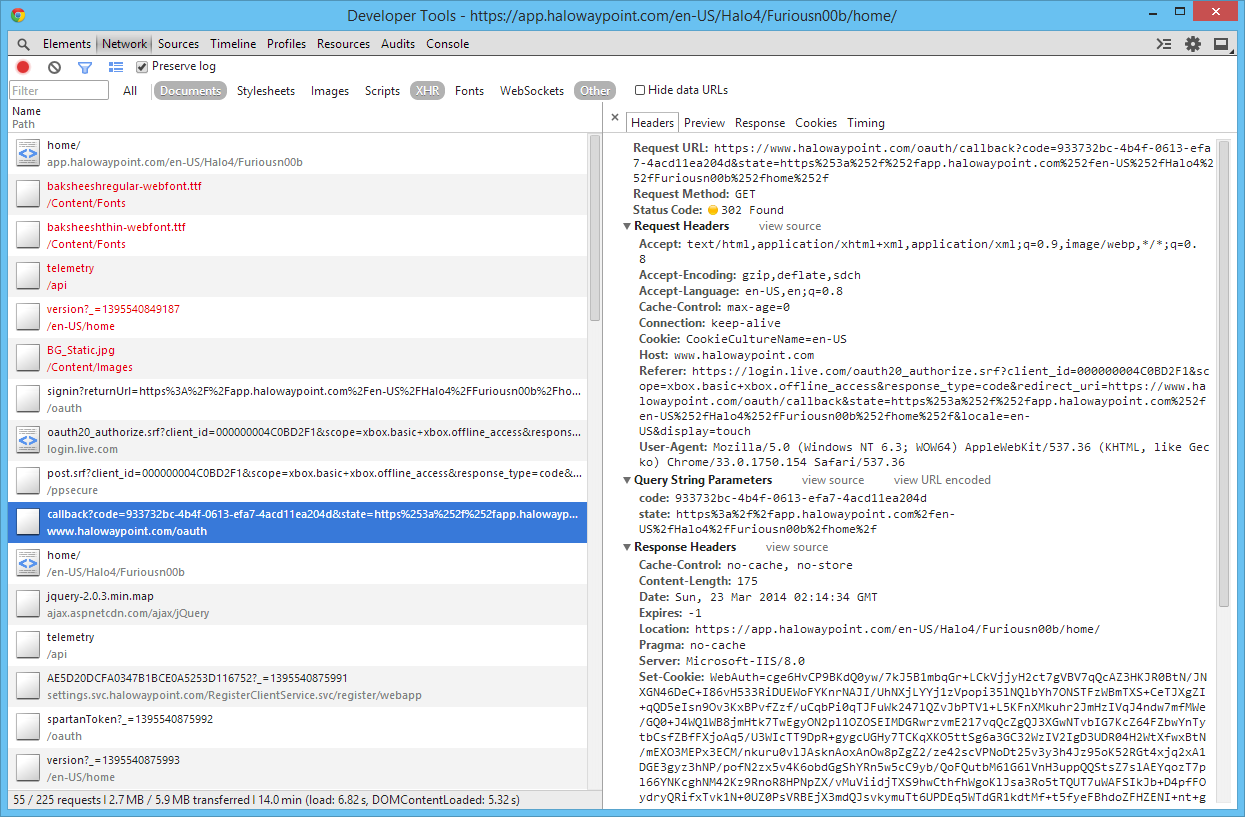
Task: Click document icon for oauth20_authorize.srf row
Action: [28, 440]
